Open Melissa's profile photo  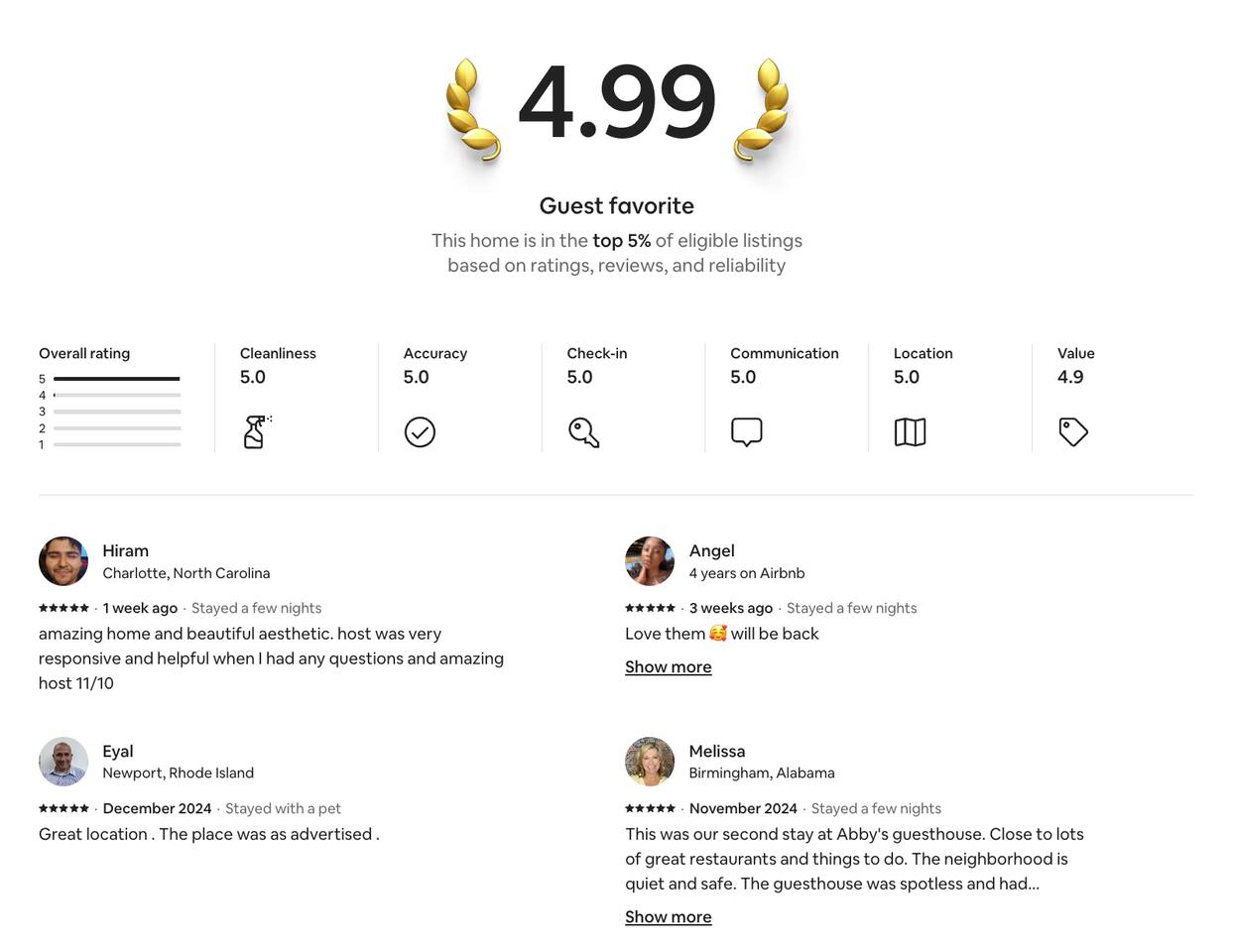[650, 762]
